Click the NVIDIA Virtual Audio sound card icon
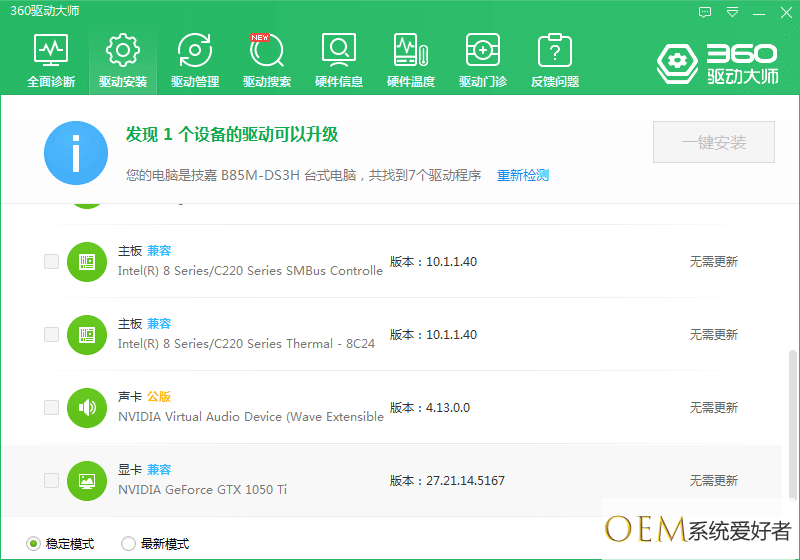Image resolution: width=800 pixels, height=560 pixels. pos(87,408)
